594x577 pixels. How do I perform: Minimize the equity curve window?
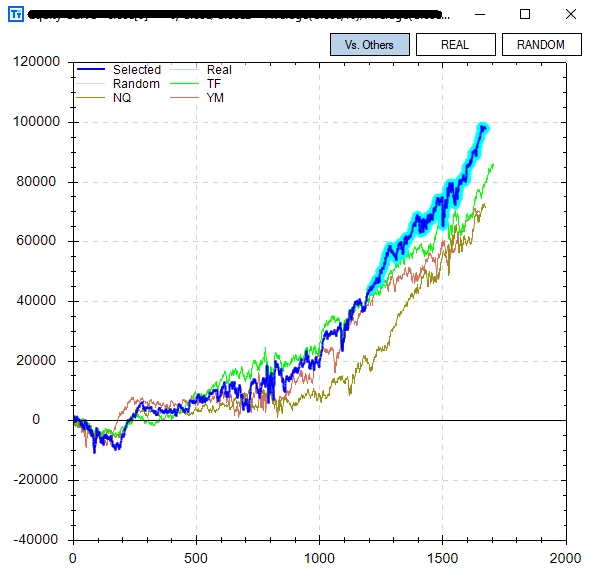coord(480,14)
